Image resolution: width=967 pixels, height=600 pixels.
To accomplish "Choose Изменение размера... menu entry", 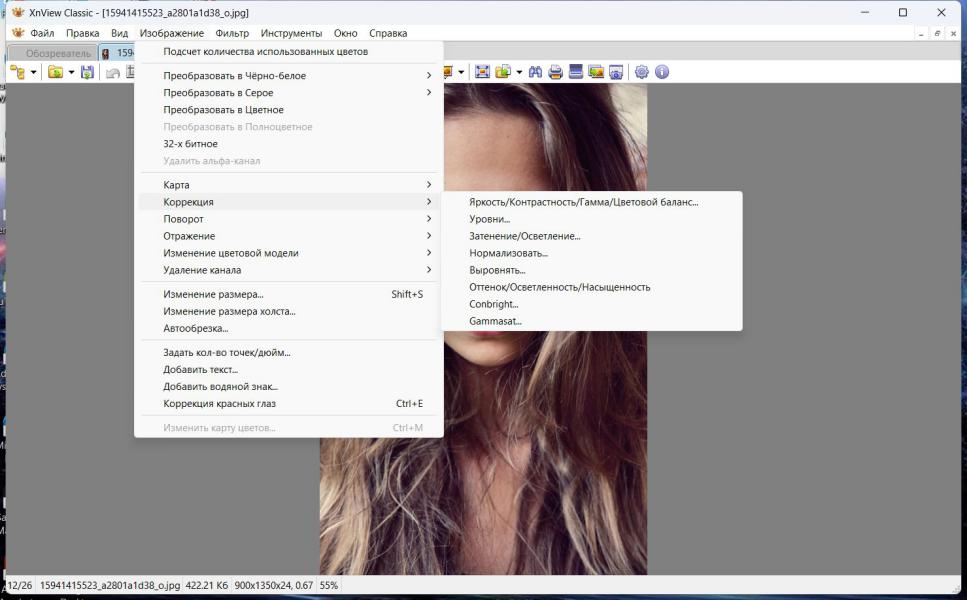I will pos(213,294).
